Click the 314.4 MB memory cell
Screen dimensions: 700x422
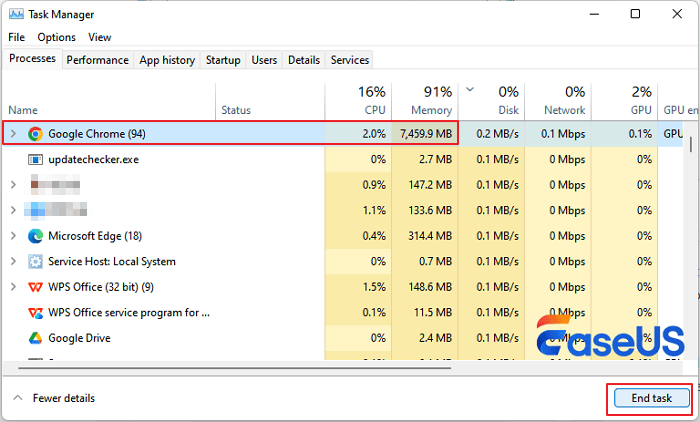click(x=430, y=236)
